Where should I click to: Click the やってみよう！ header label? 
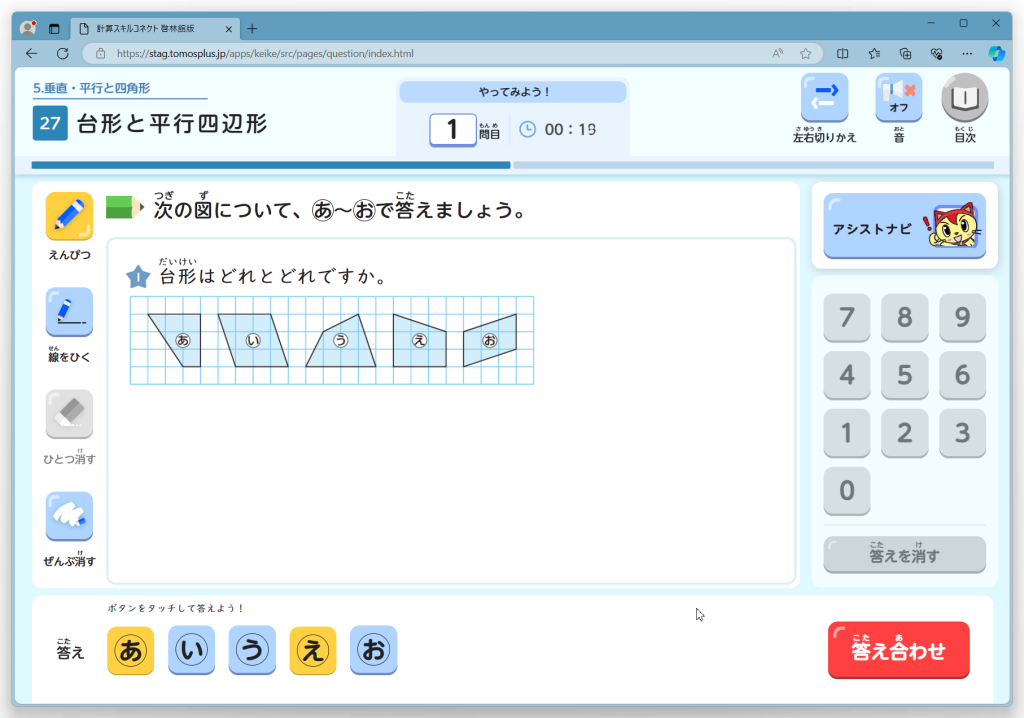click(513, 92)
